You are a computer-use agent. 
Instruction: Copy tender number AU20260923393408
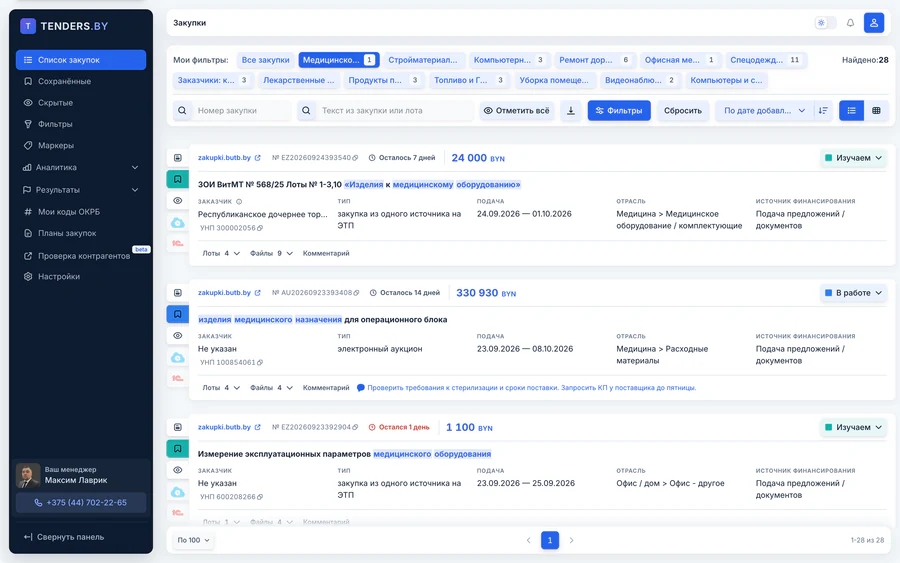point(356,293)
